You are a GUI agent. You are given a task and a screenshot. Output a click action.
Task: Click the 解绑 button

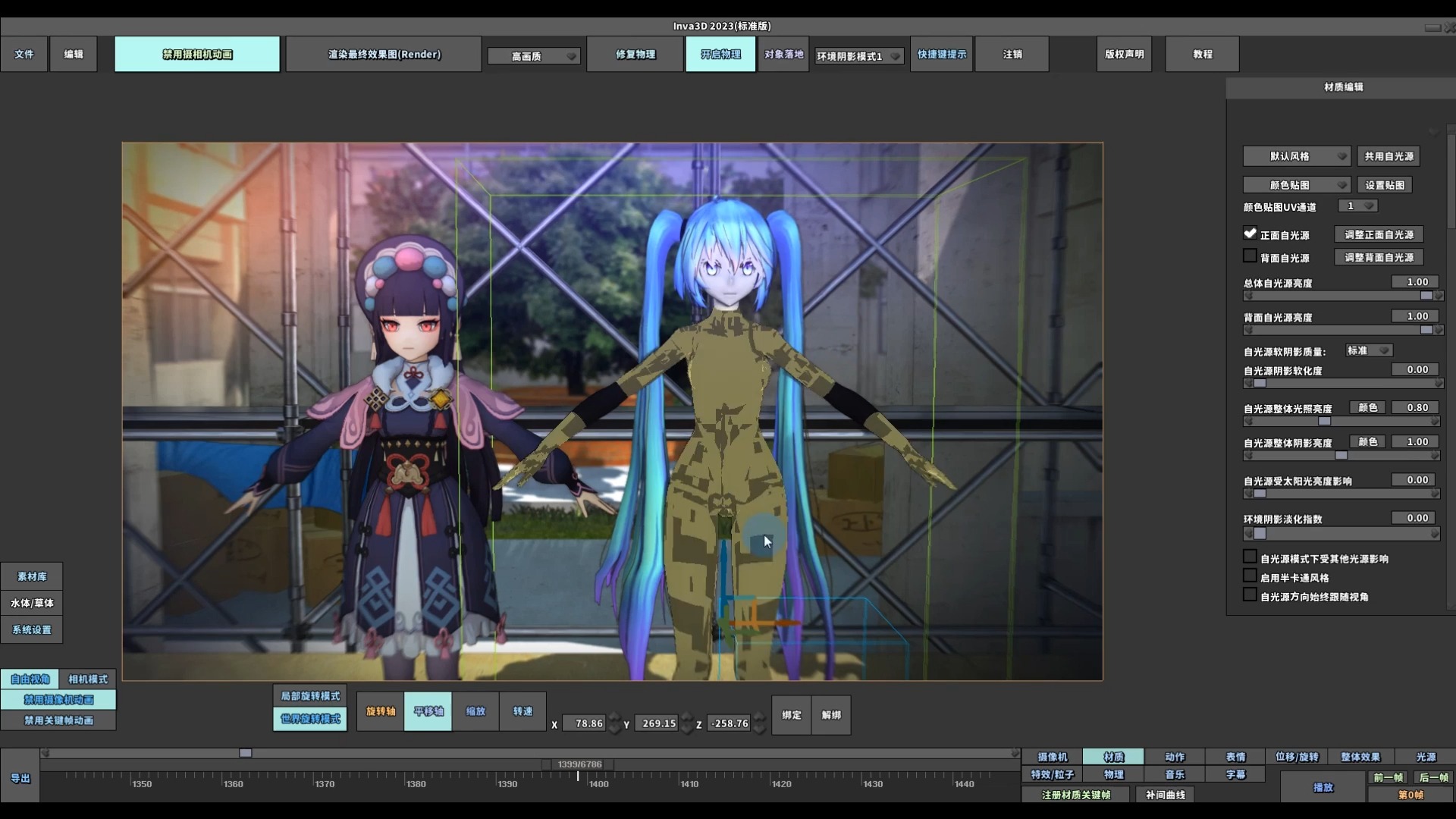[x=831, y=715]
